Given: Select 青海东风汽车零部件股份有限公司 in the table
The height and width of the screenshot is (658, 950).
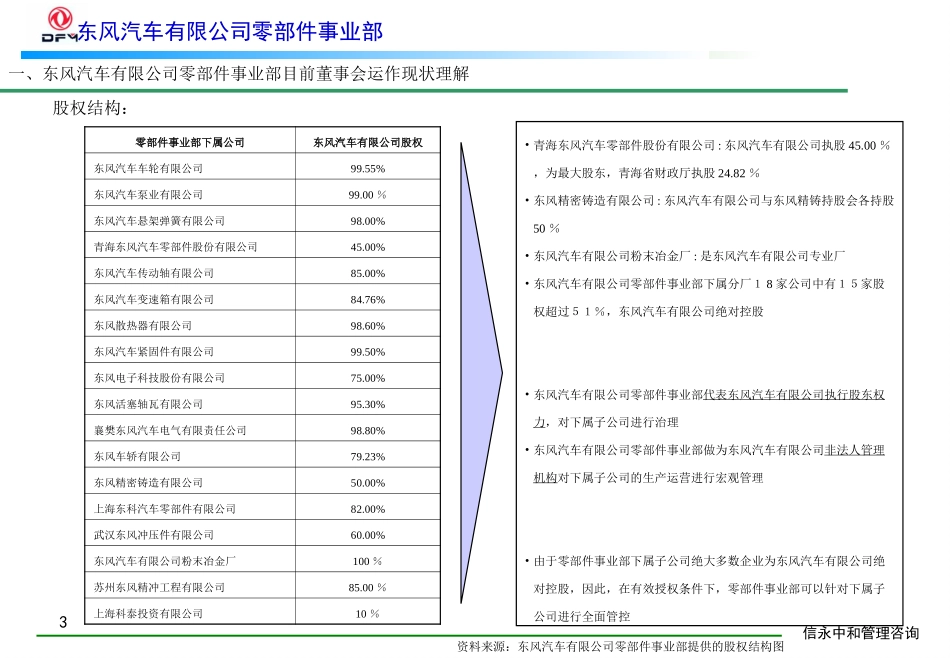Looking at the screenshot, I should [175, 247].
